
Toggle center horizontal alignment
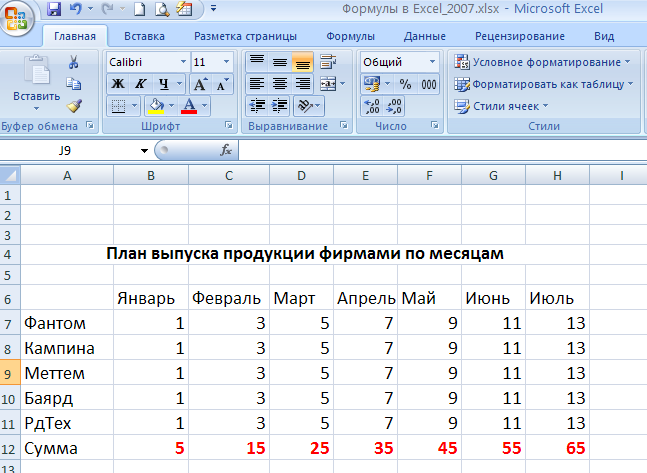click(x=280, y=84)
